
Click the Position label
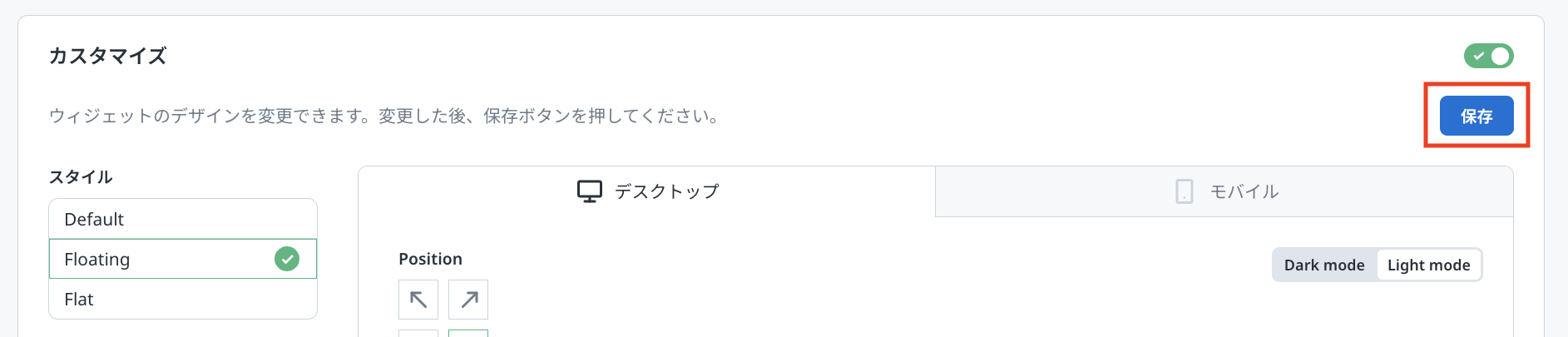coord(430,259)
